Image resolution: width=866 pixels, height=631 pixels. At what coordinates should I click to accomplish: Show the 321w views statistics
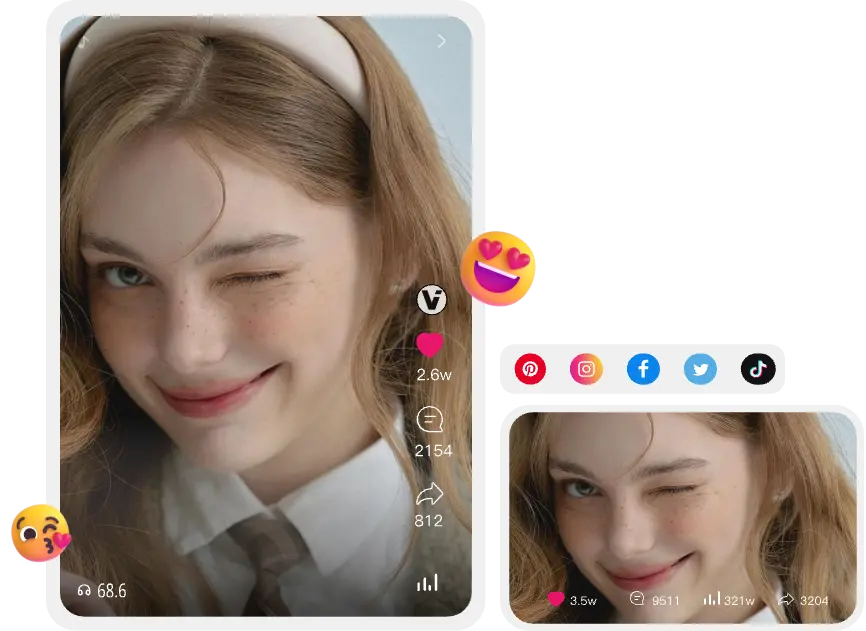(712, 600)
